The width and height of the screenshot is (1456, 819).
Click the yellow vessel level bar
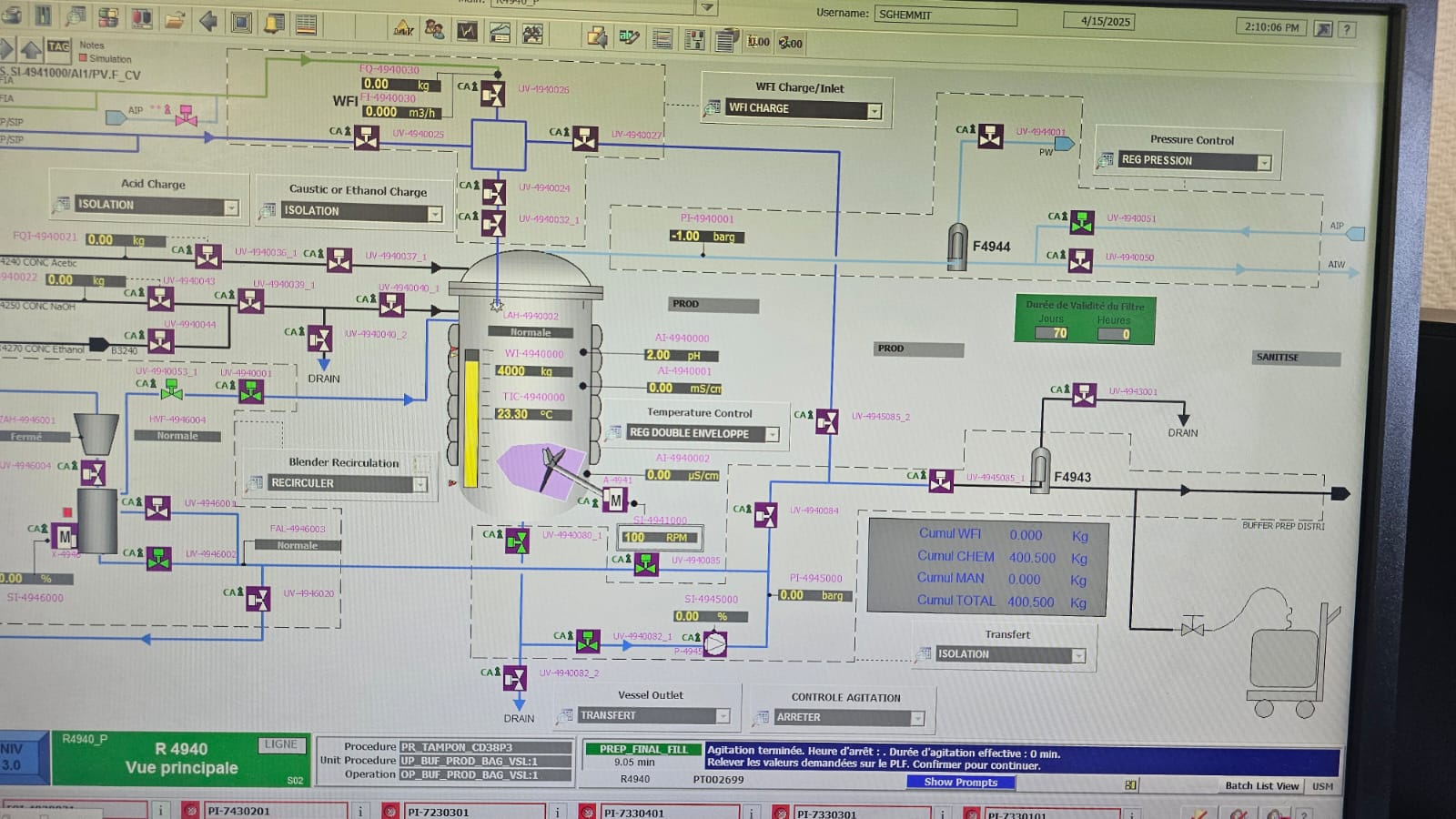[x=471, y=420]
